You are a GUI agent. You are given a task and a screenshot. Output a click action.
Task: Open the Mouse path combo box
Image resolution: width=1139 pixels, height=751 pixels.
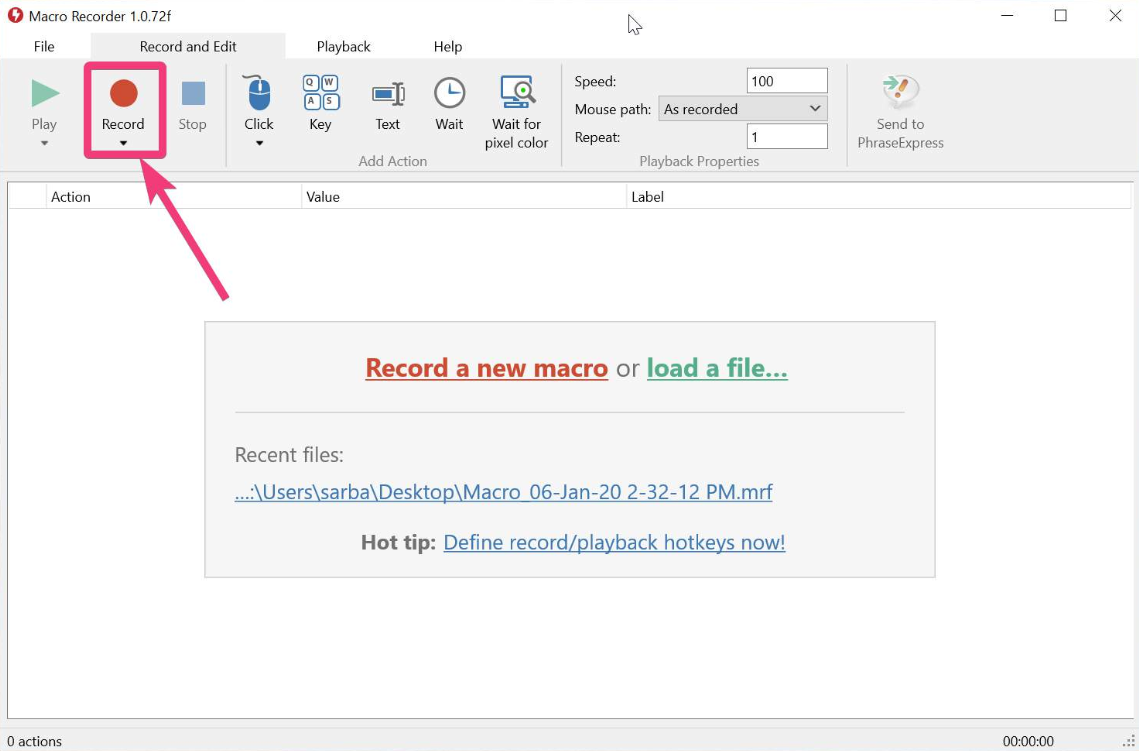point(742,109)
